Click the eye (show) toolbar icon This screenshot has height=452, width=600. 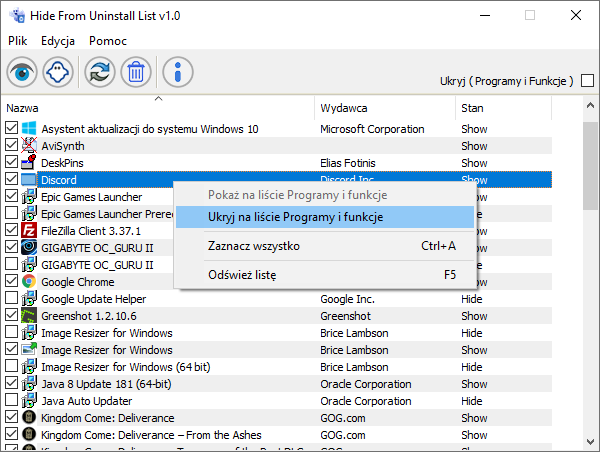pyautogui.click(x=22, y=72)
